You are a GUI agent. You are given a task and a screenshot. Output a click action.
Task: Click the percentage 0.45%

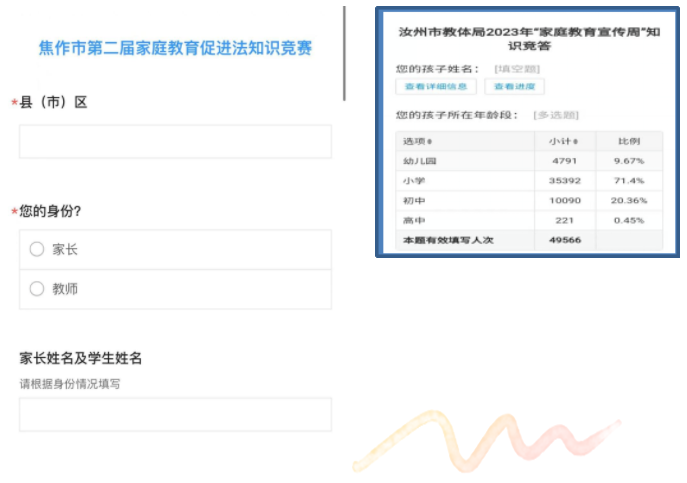pyautogui.click(x=629, y=220)
